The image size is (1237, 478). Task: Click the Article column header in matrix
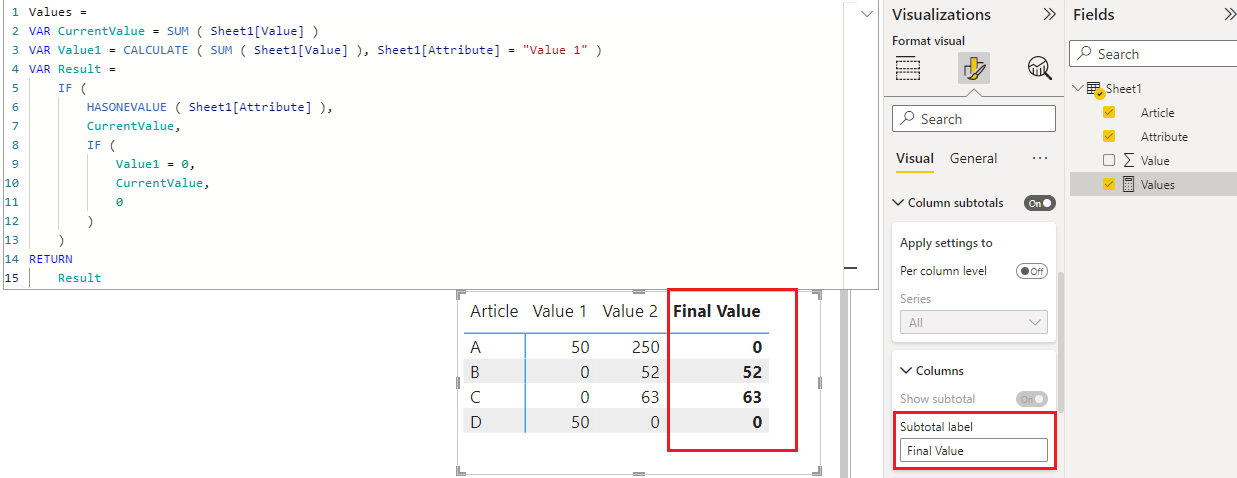pyautogui.click(x=494, y=311)
